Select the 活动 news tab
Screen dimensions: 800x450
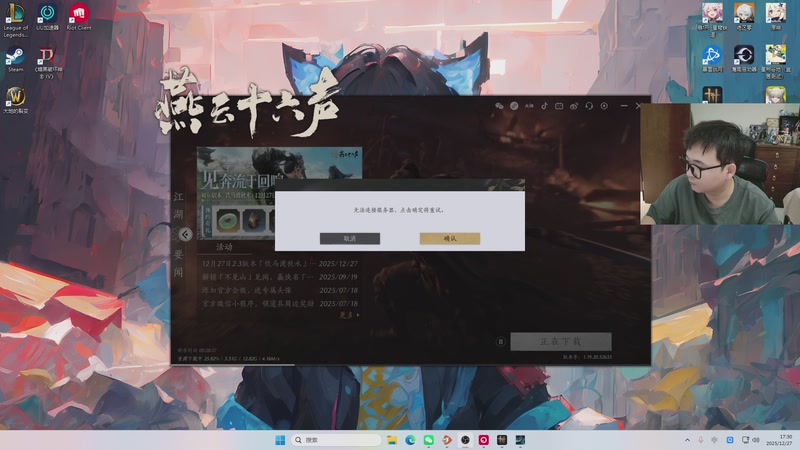[x=224, y=247]
